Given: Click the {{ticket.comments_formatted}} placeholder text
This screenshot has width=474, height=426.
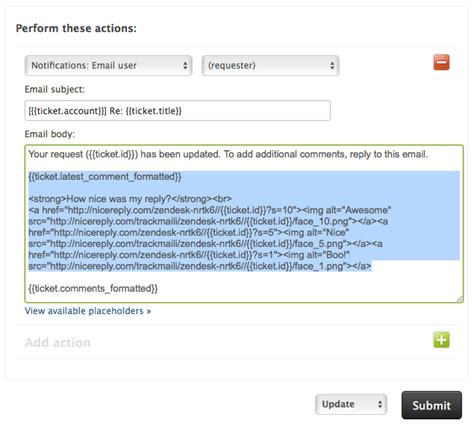Looking at the screenshot, I should click(93, 289).
